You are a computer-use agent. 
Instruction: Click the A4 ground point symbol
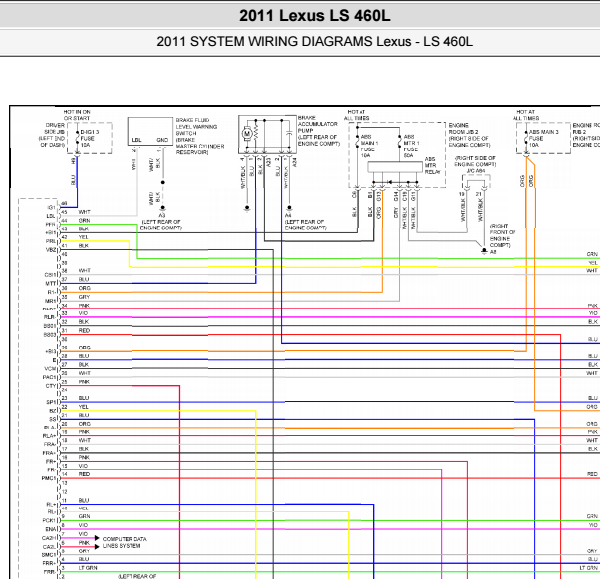coord(289,208)
